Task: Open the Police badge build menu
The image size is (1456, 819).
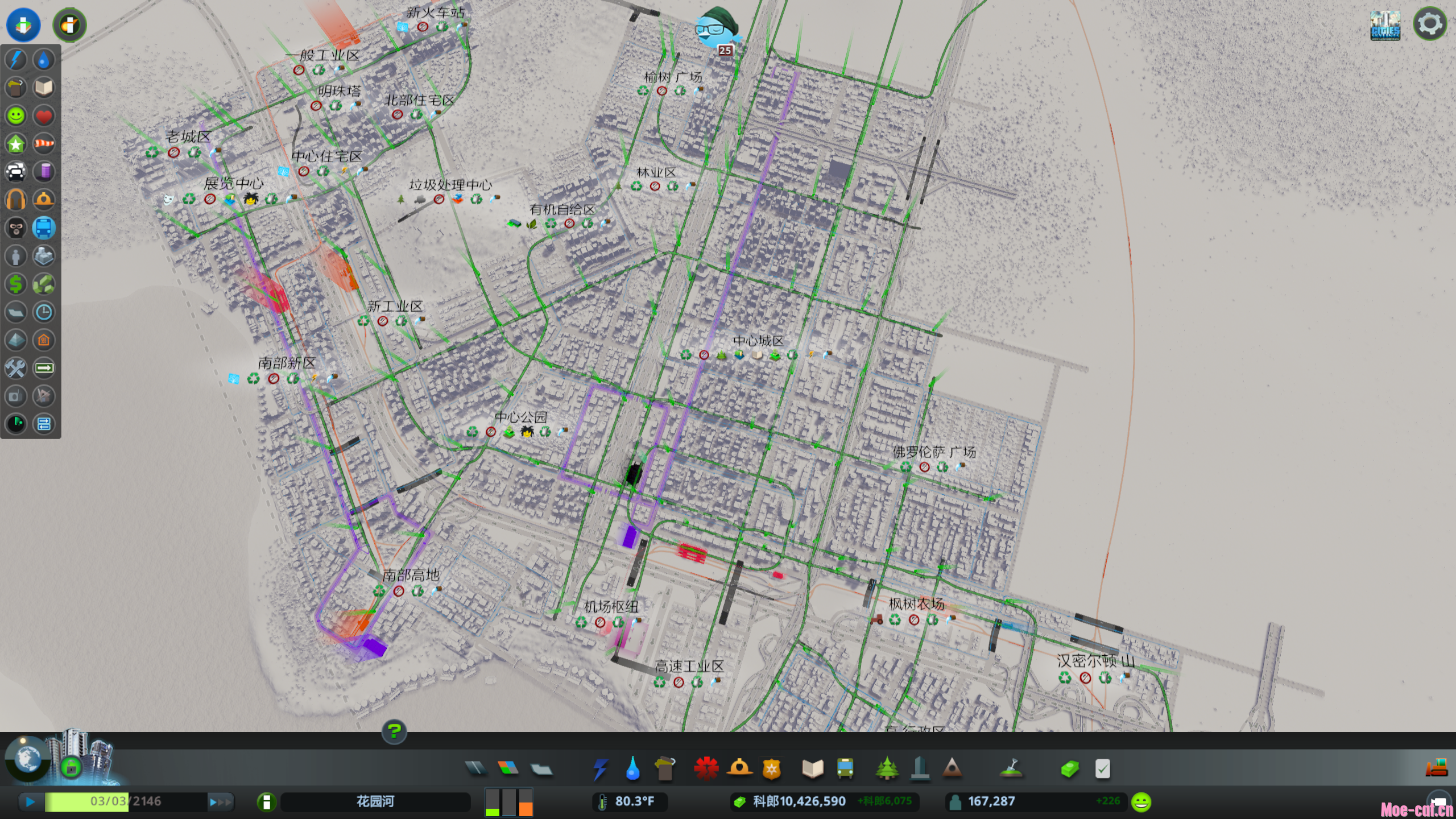Action: pos(771,769)
